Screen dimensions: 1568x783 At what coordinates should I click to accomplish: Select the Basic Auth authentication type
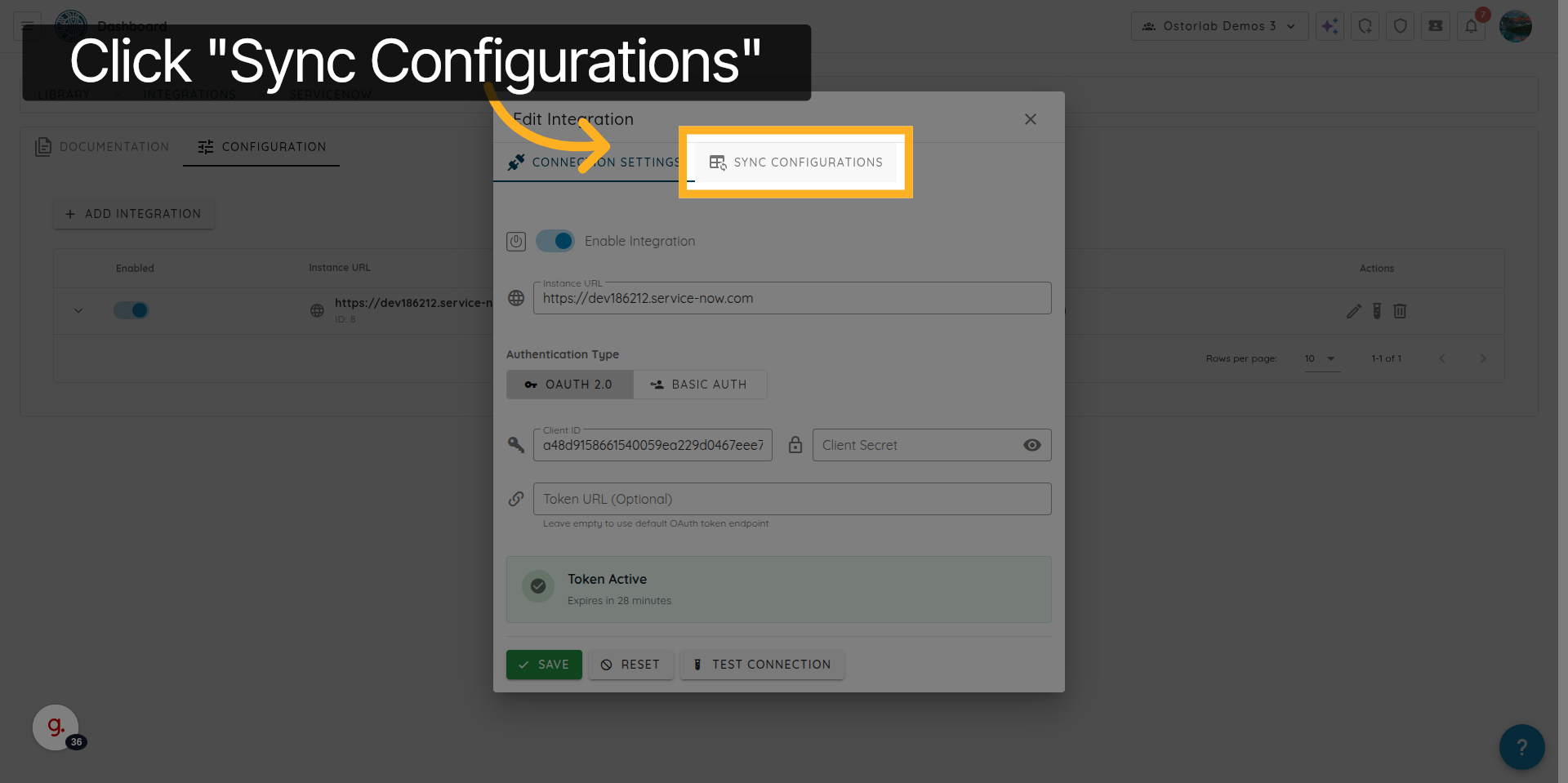(x=700, y=384)
